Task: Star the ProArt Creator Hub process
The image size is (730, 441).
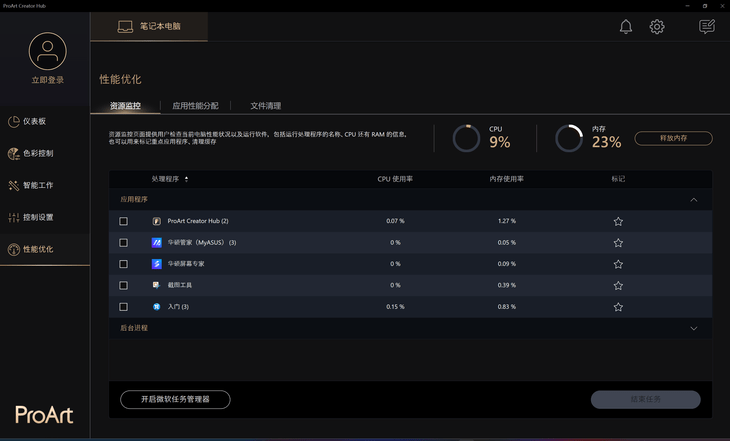Action: [618, 221]
